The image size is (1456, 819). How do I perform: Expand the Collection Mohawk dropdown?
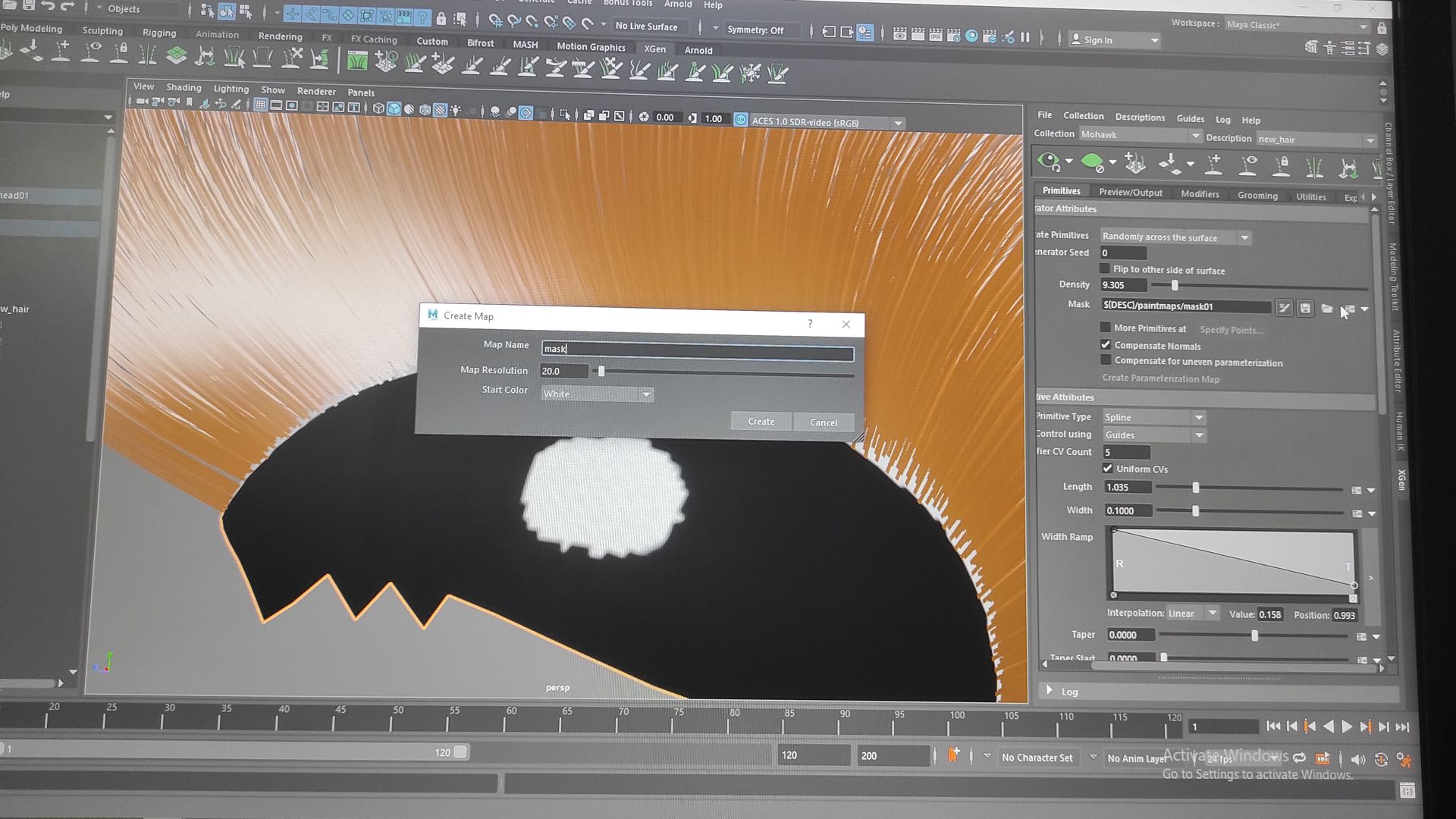point(1194,136)
